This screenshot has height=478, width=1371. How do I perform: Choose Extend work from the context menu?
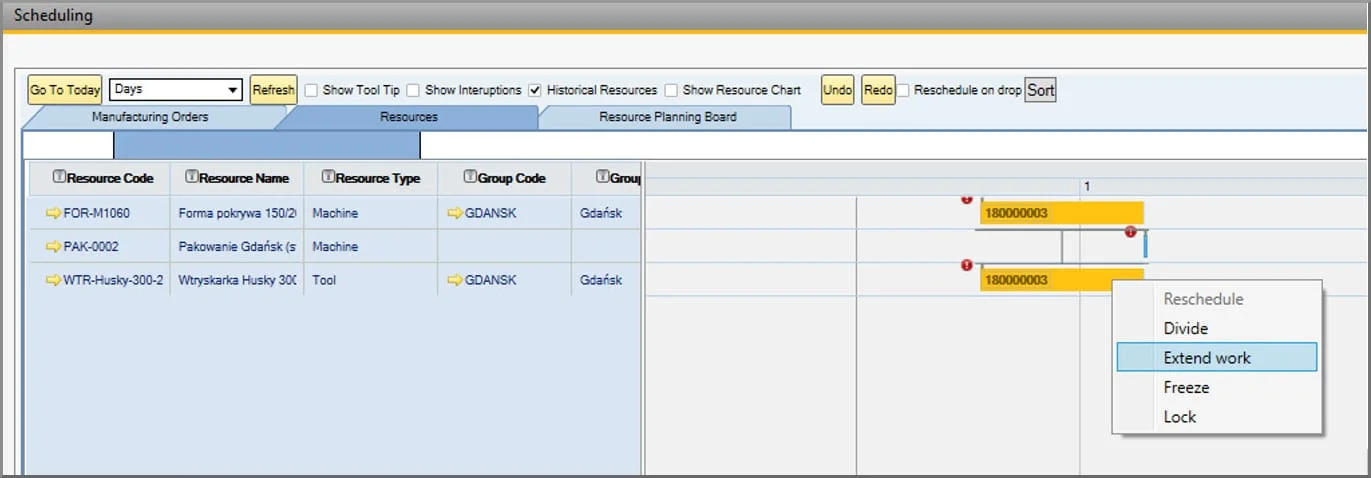coord(1216,358)
